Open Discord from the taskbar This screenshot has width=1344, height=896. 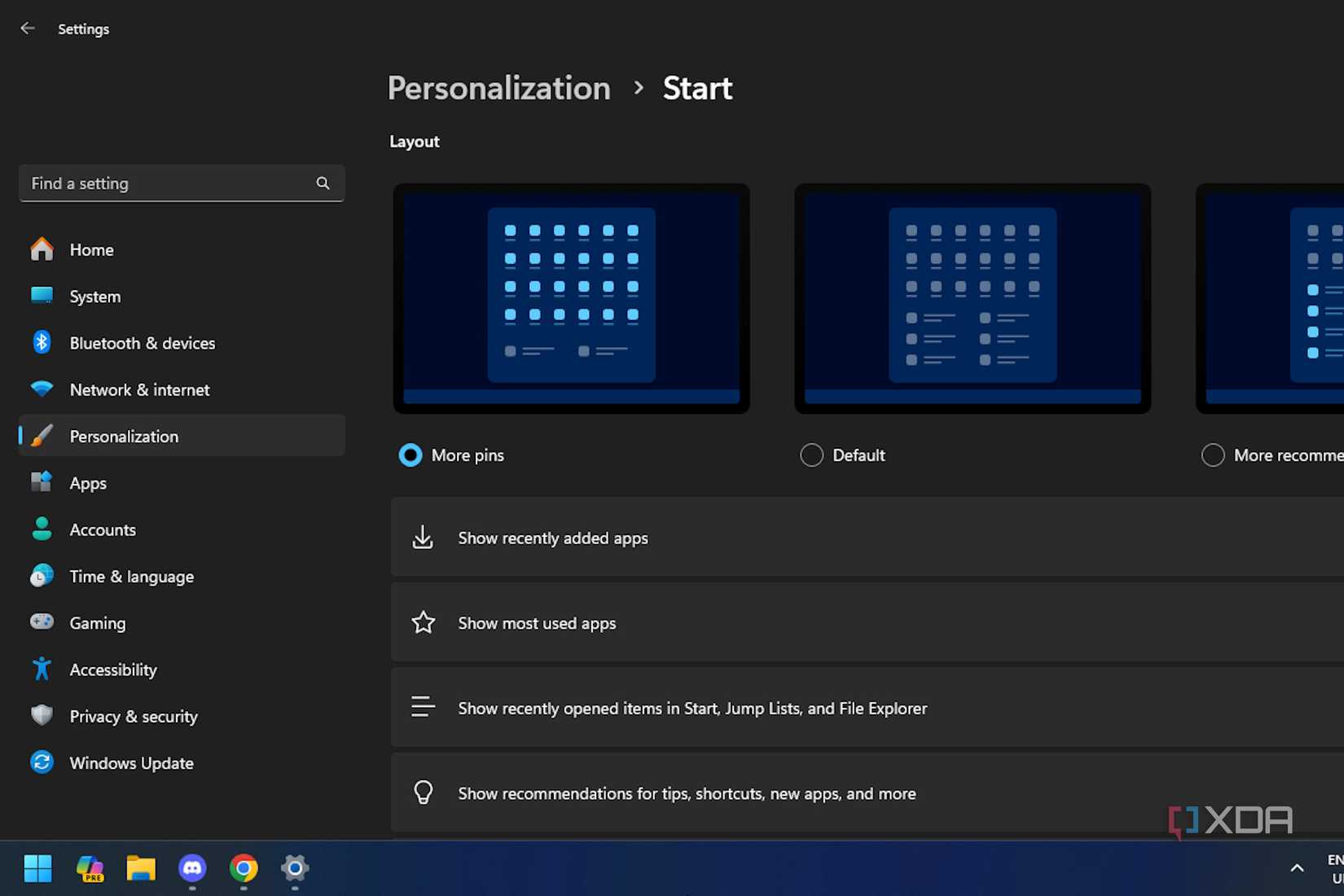coord(192,868)
